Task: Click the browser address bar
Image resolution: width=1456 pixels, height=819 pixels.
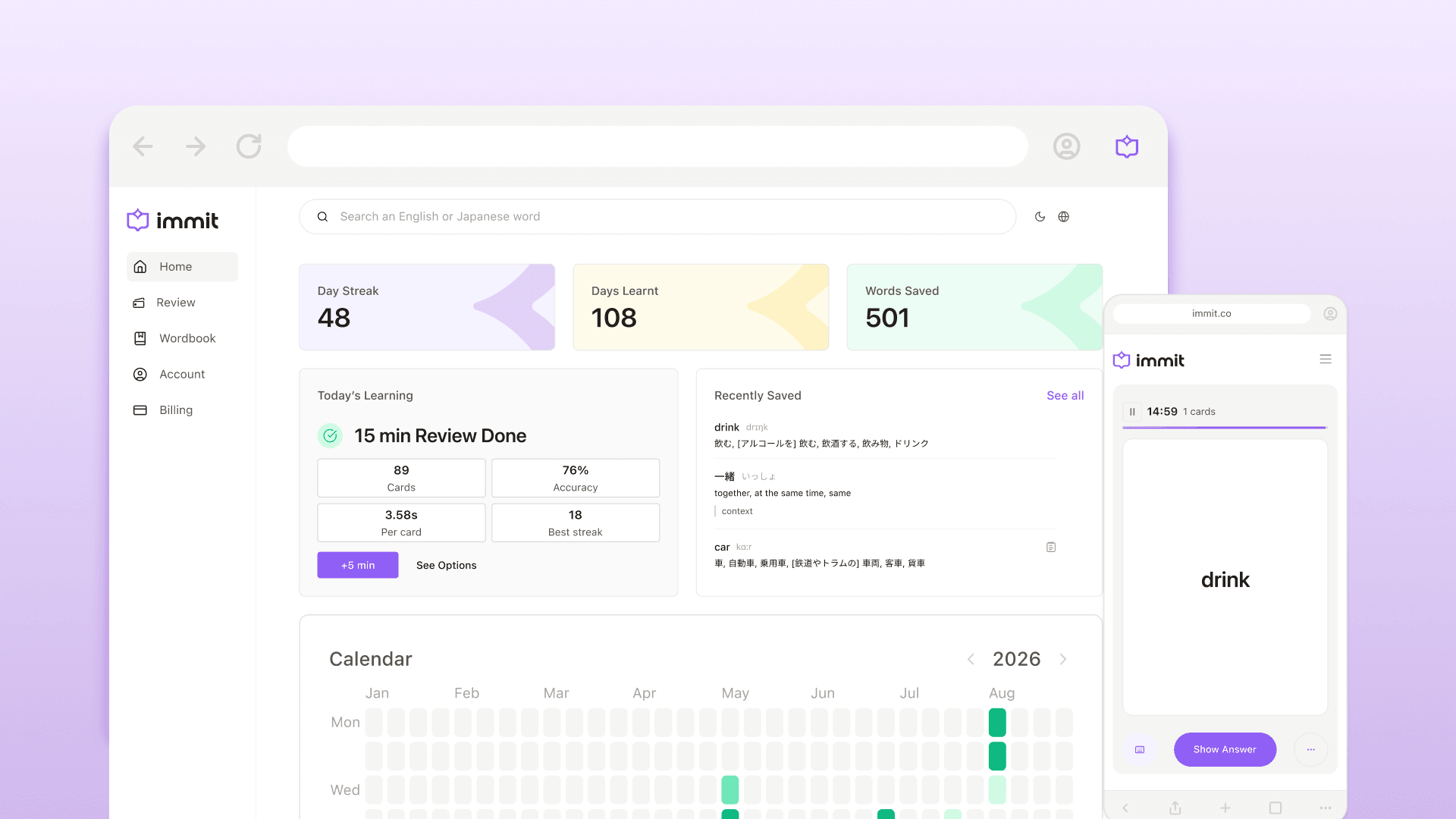Action: (x=657, y=146)
